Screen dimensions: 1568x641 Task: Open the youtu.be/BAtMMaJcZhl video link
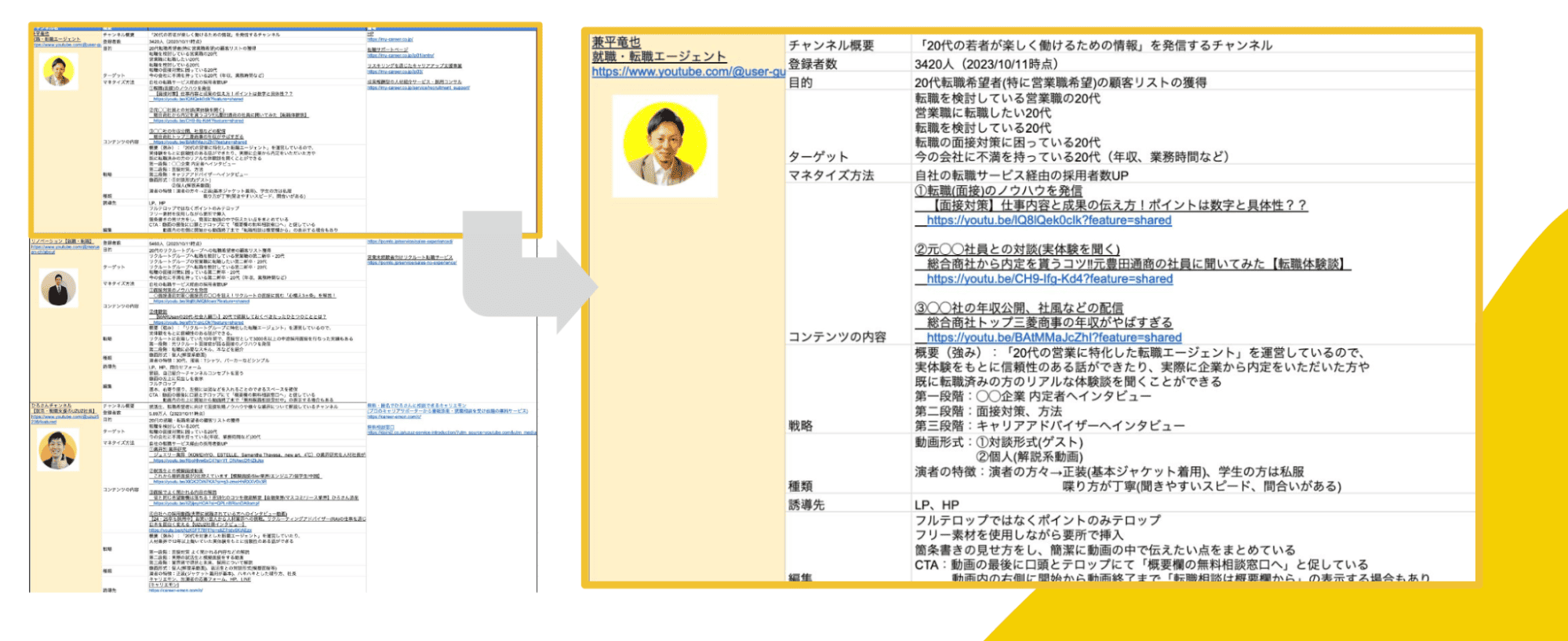pos(1053,338)
